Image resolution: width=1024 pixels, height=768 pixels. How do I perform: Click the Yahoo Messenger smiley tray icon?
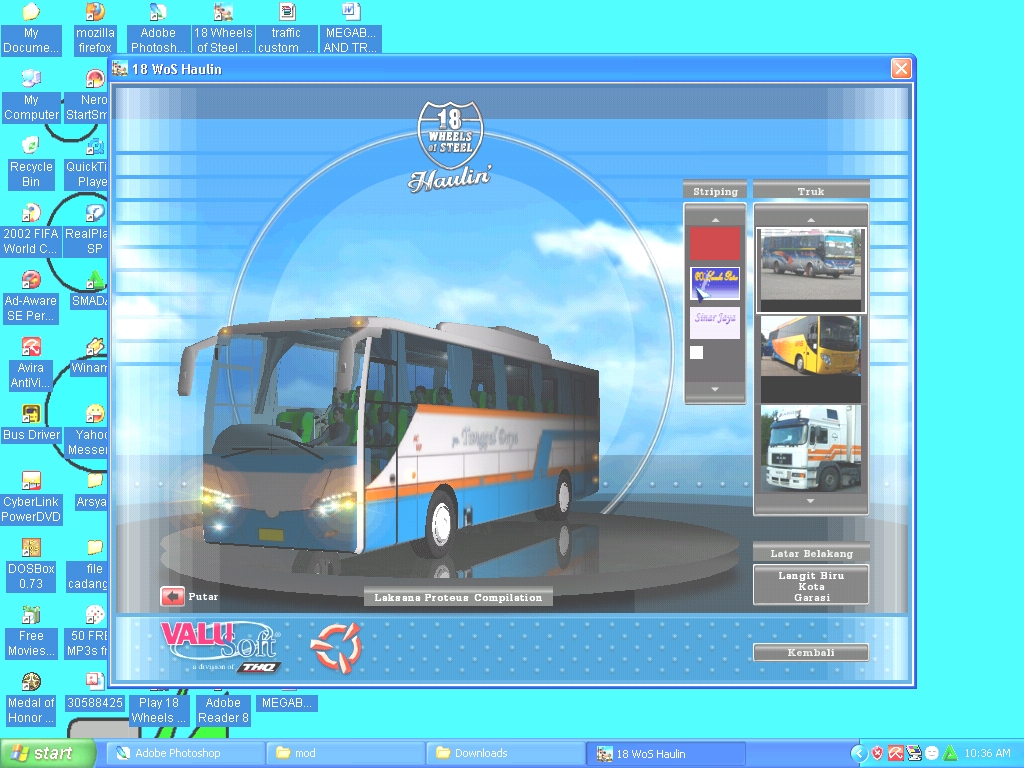(x=932, y=754)
